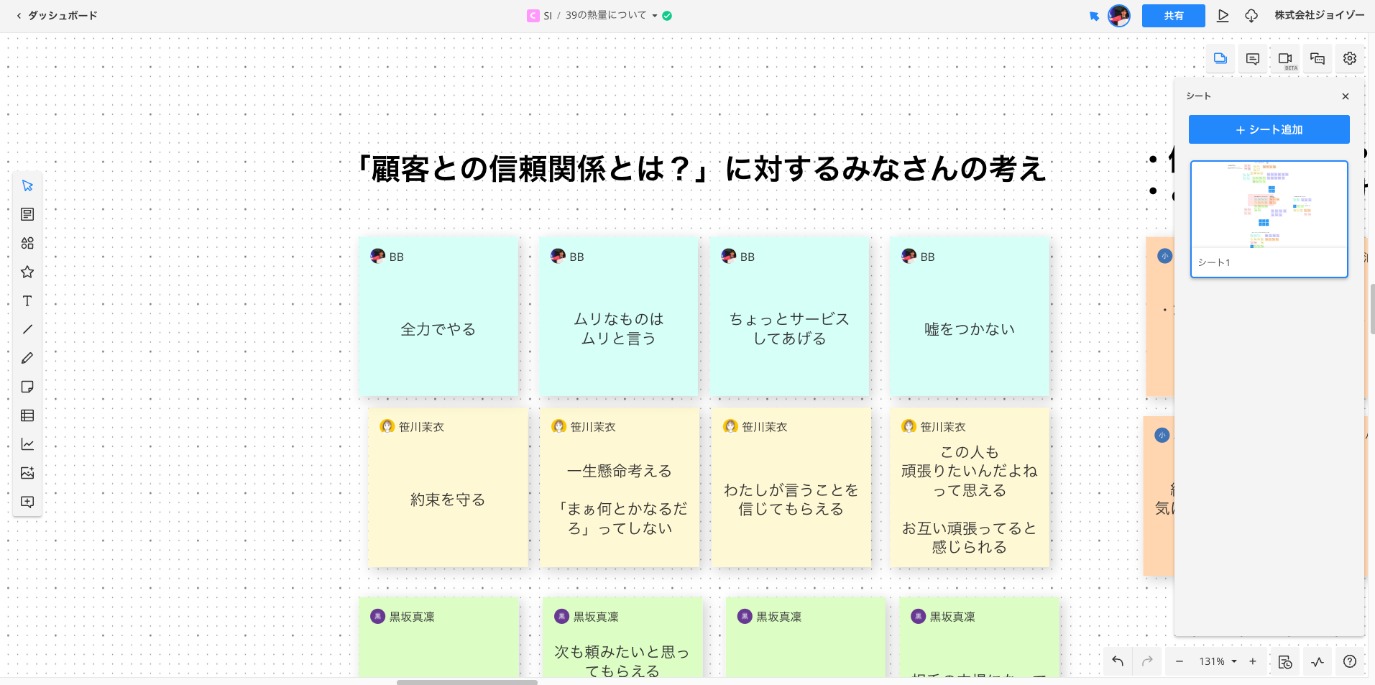
Task: Go back to ダッシュボード
Action: [56, 16]
